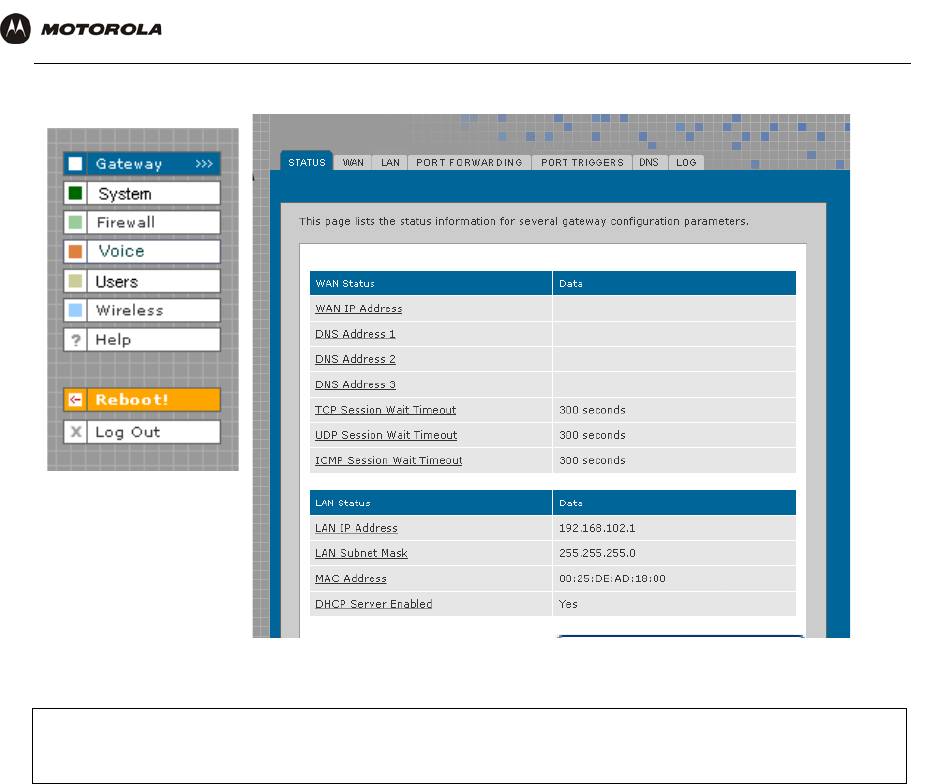Switch to the WAN tab
The width and height of the screenshot is (940, 784).
click(353, 162)
